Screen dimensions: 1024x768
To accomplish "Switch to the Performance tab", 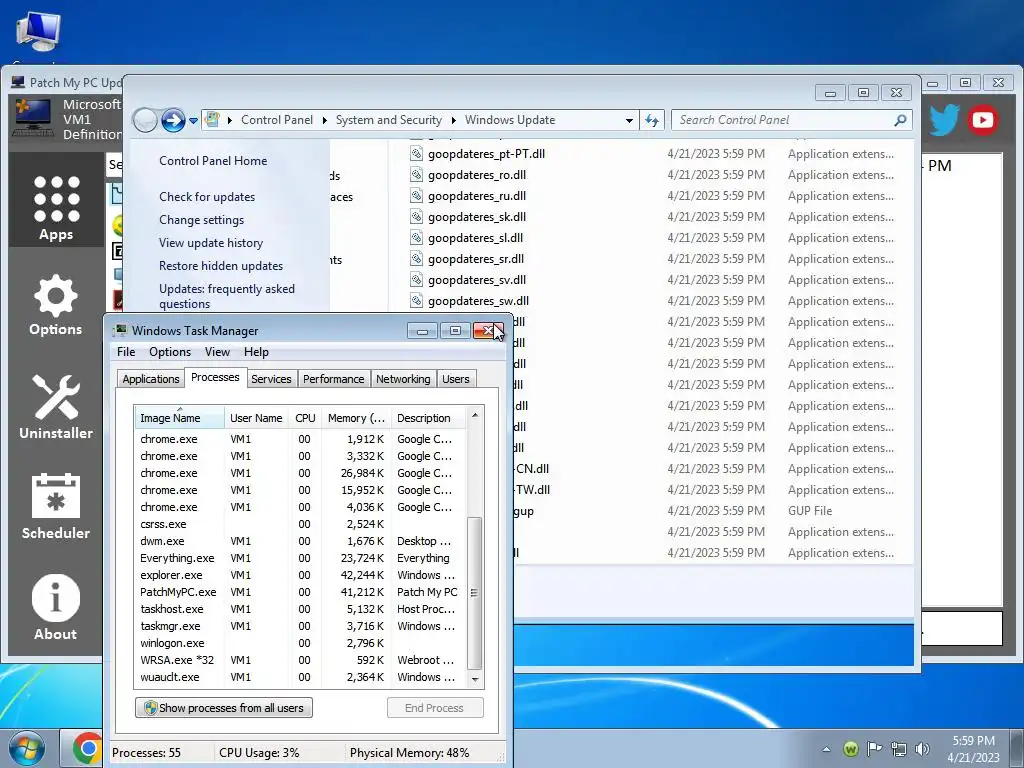I will [x=333, y=379].
